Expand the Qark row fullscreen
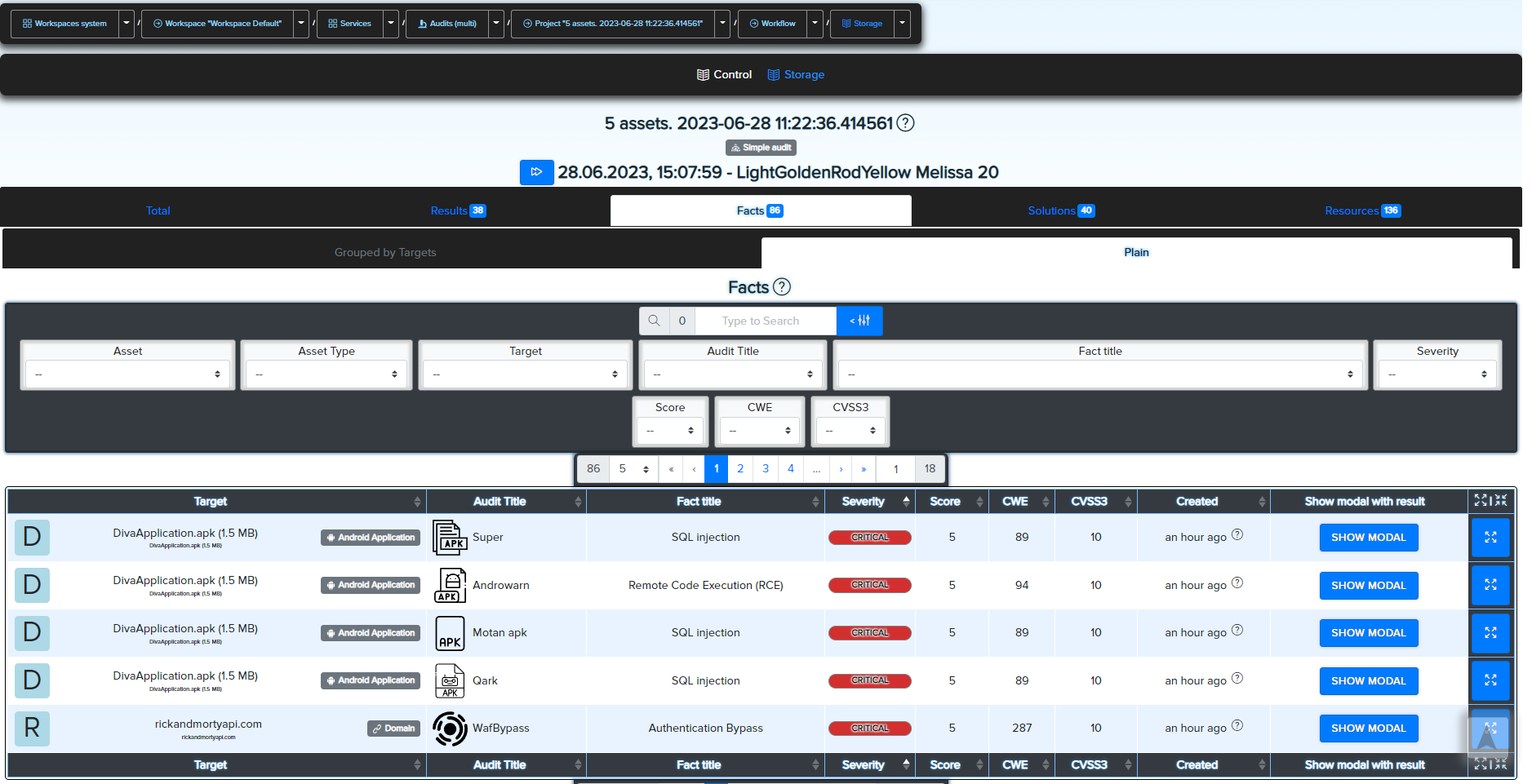The height and width of the screenshot is (784, 1532). pyautogui.click(x=1490, y=680)
